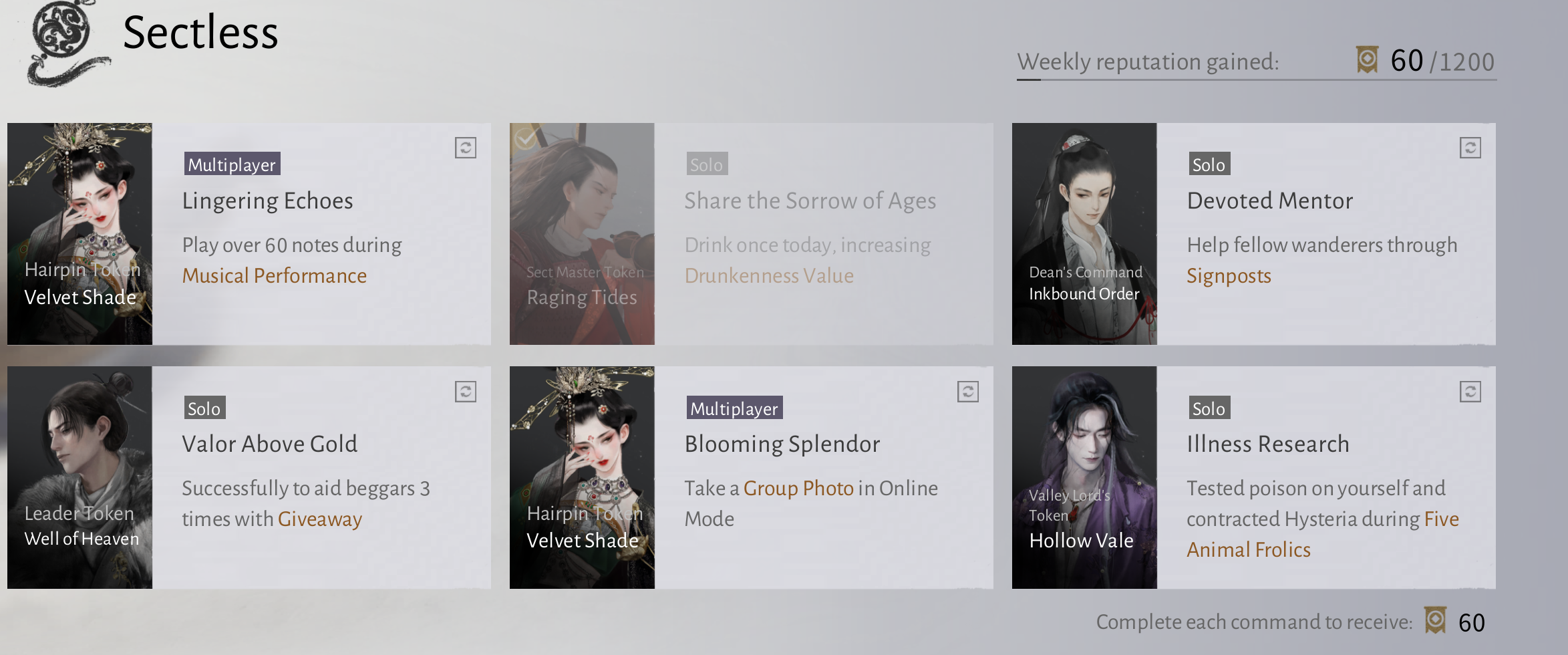Open the Lingering Echoes portrait thumbnail

point(80,234)
